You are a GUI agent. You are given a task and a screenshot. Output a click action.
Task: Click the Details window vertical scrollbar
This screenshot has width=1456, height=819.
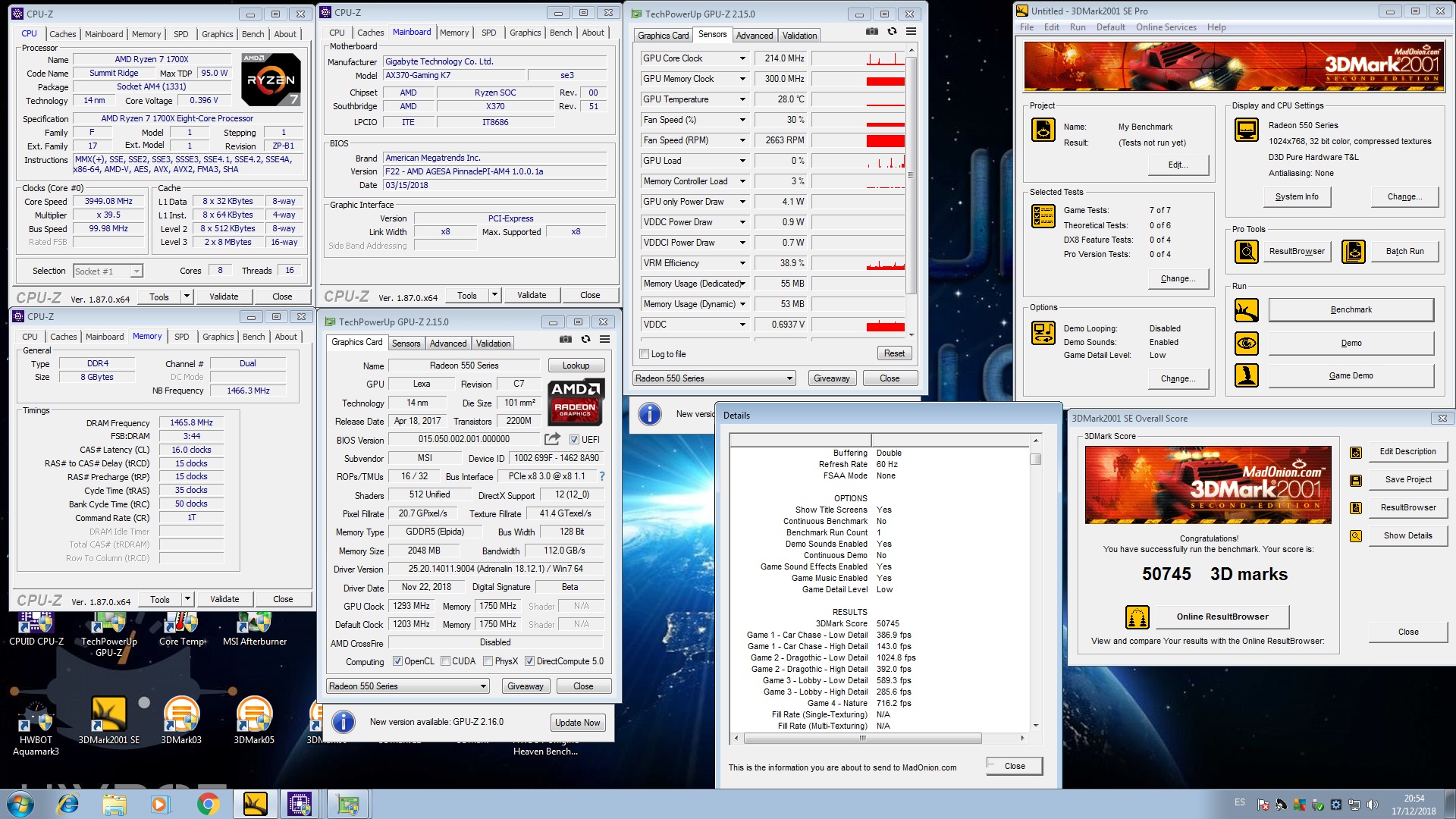[1036, 582]
